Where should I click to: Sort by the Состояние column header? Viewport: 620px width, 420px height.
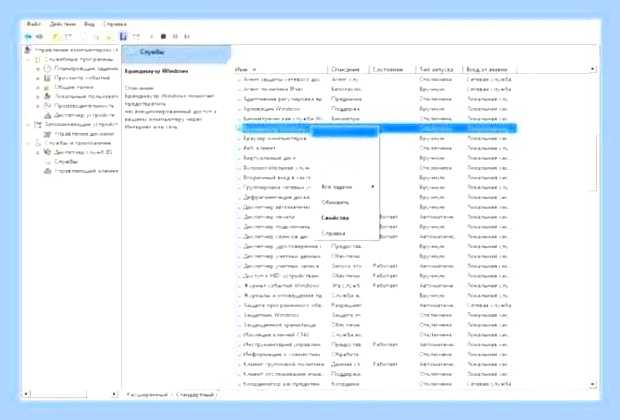click(x=392, y=69)
